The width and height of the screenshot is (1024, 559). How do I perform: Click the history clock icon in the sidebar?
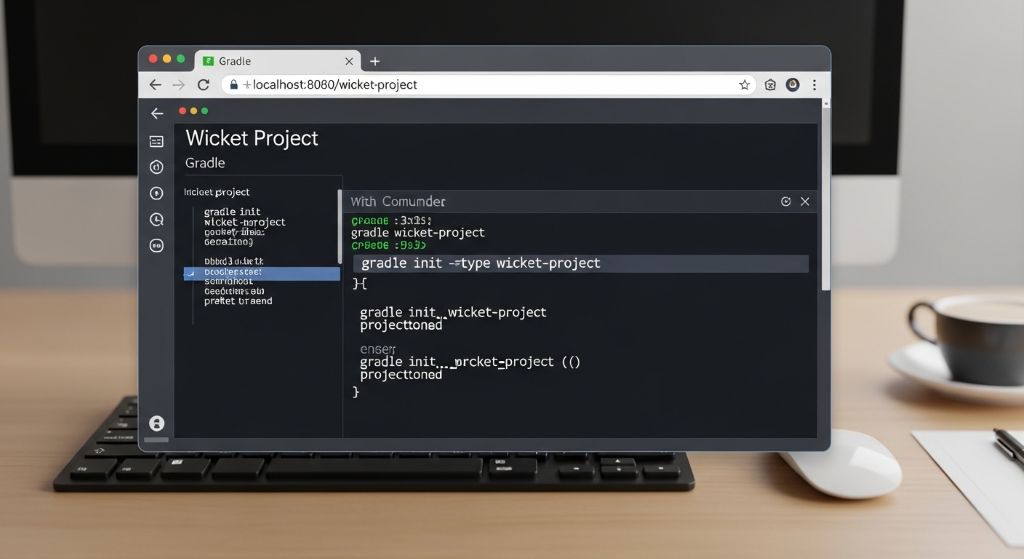coord(156,219)
